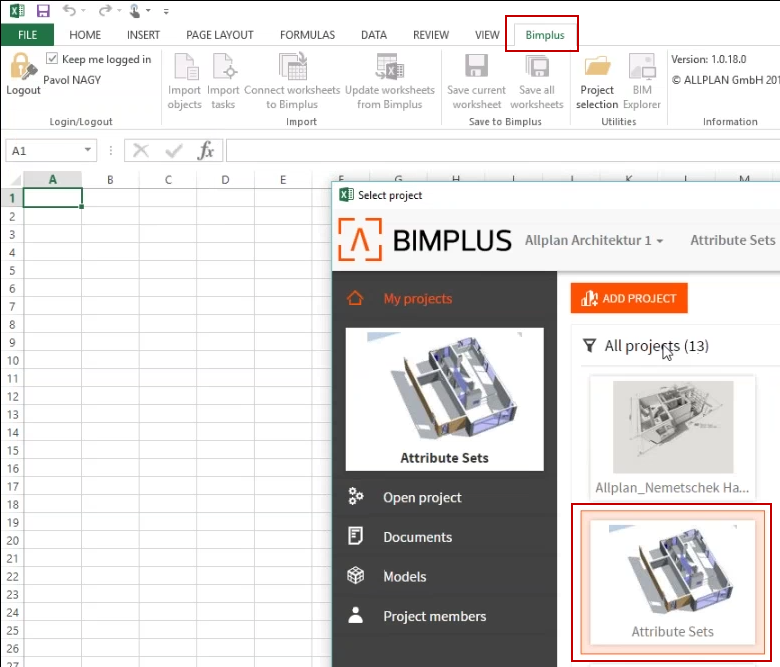Select the Bimplus ribbon tab

tap(545, 35)
